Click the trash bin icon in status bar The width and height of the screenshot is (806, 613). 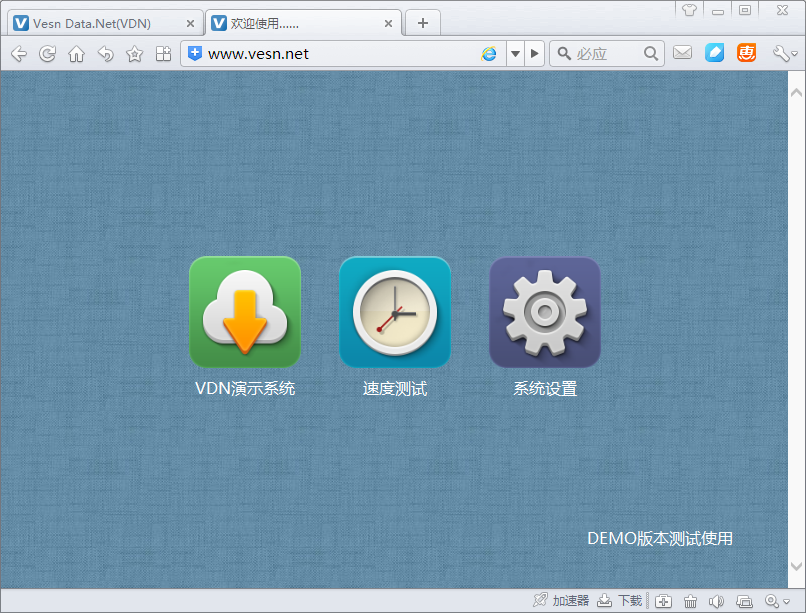pyautogui.click(x=690, y=601)
